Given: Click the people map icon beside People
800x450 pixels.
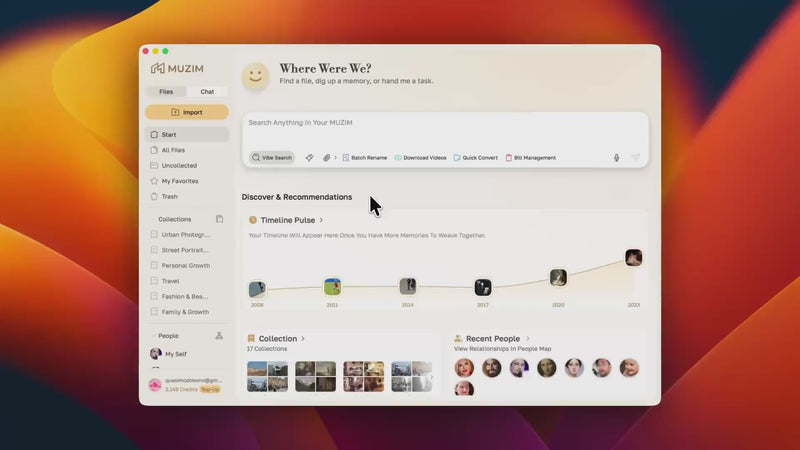Looking at the screenshot, I should [x=219, y=335].
